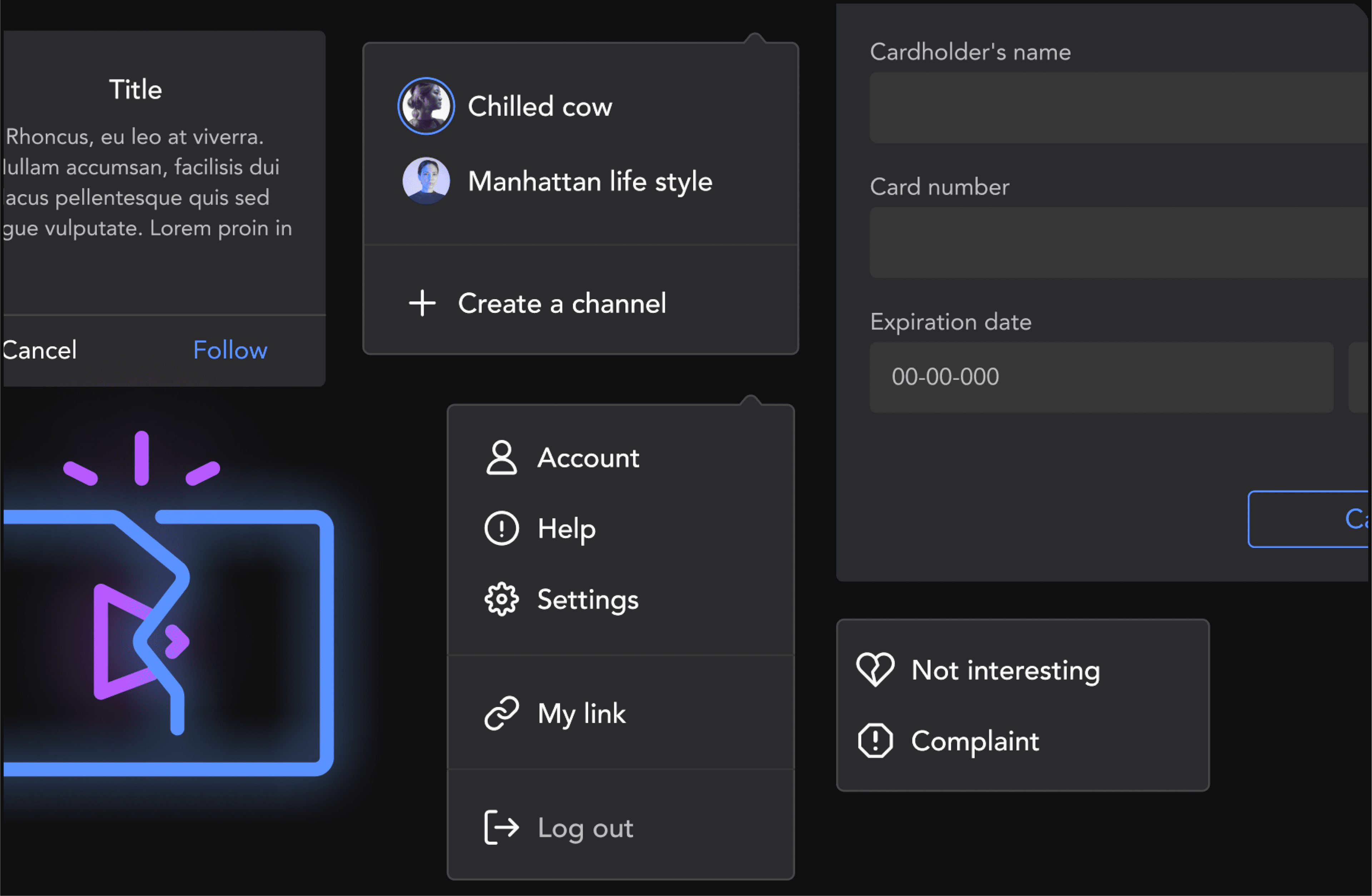Click the Log out arrow icon

click(502, 827)
